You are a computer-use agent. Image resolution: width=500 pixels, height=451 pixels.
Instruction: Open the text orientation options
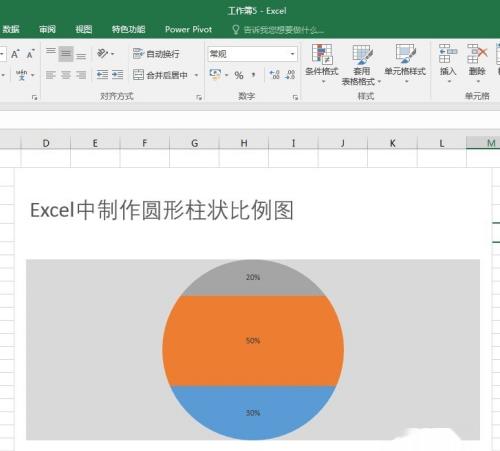pos(106,53)
